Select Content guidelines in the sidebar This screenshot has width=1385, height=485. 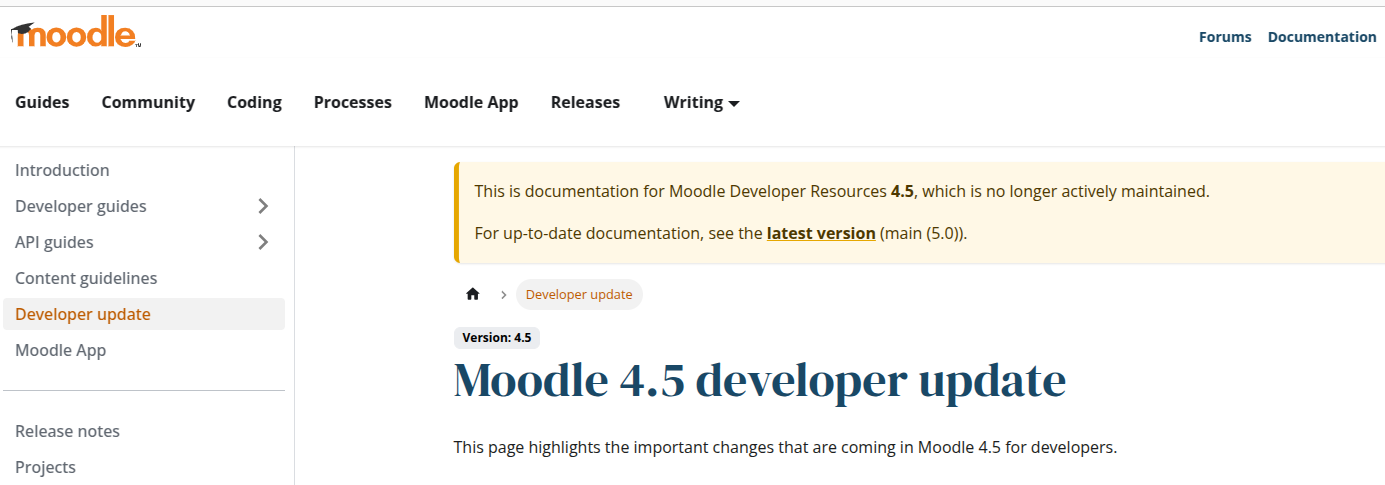(144, 278)
